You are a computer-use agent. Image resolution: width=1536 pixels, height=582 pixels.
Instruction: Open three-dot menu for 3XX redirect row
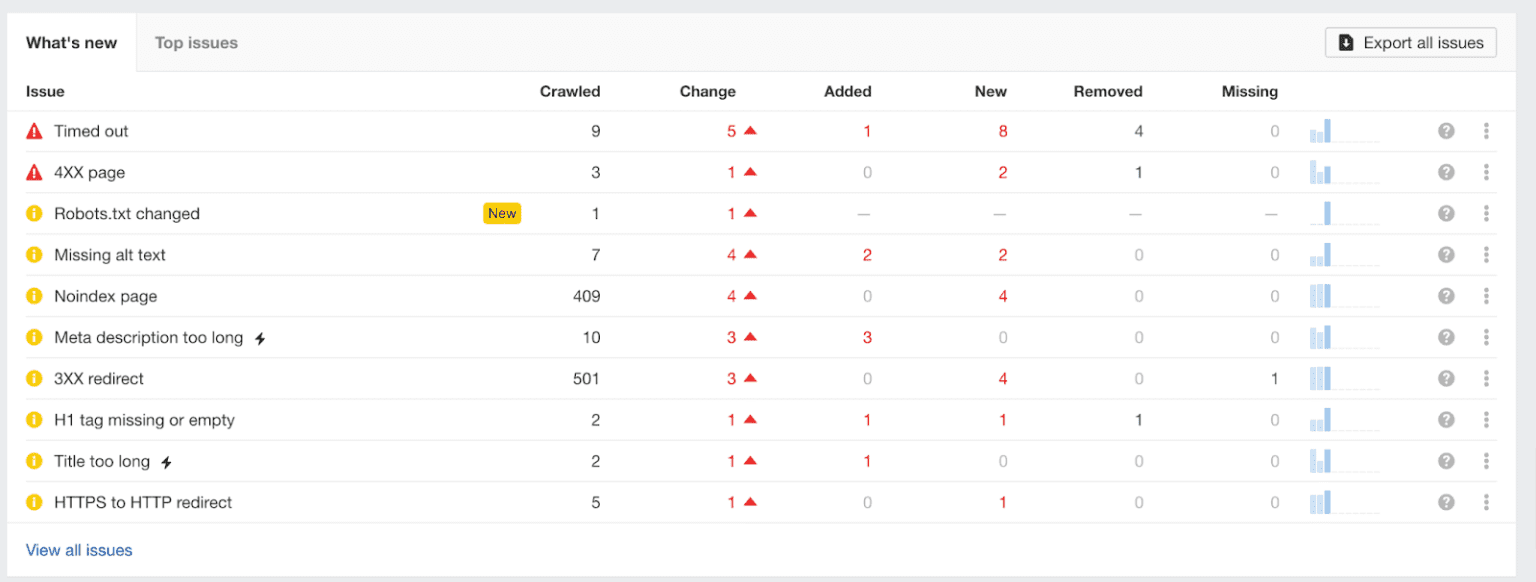(x=1487, y=378)
